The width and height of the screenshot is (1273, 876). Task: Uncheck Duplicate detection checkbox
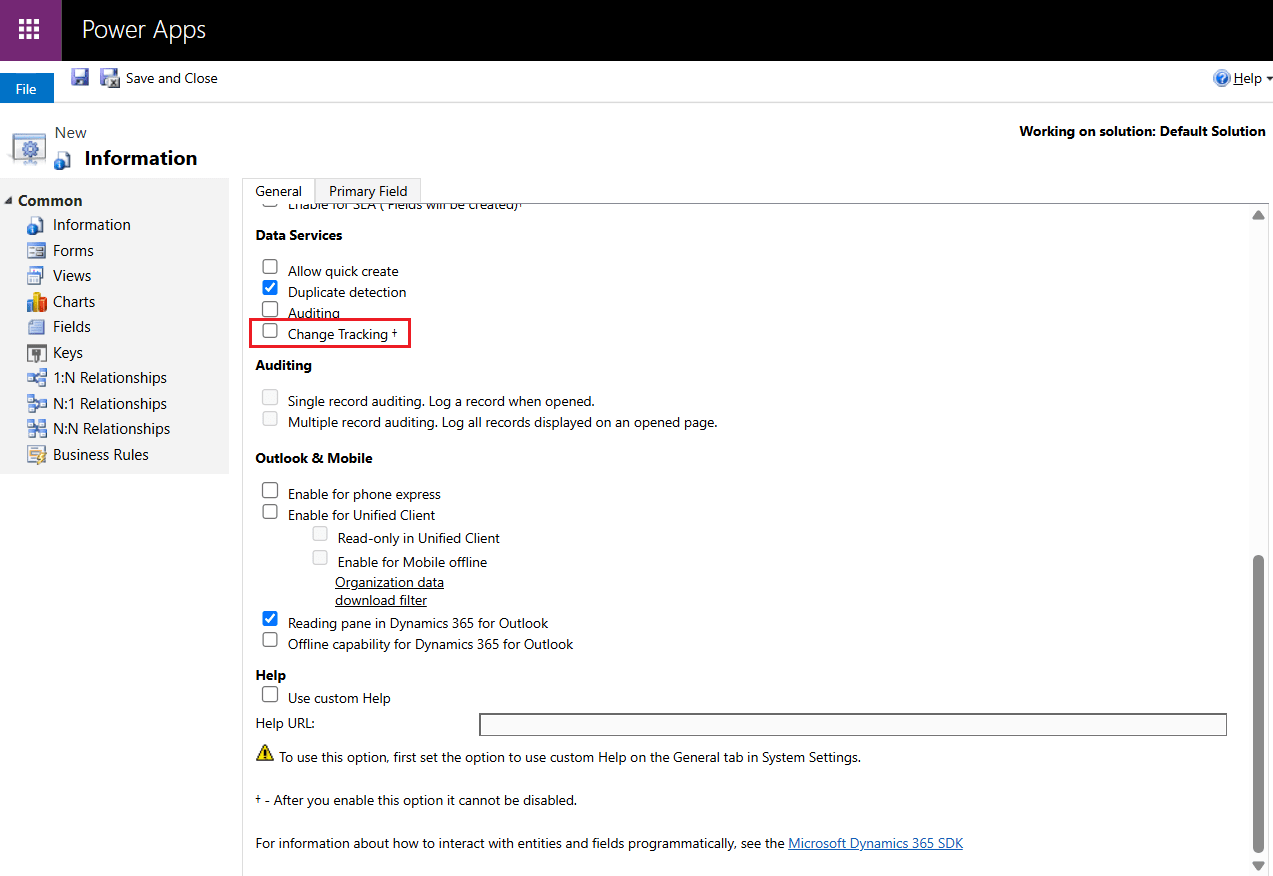click(x=270, y=289)
